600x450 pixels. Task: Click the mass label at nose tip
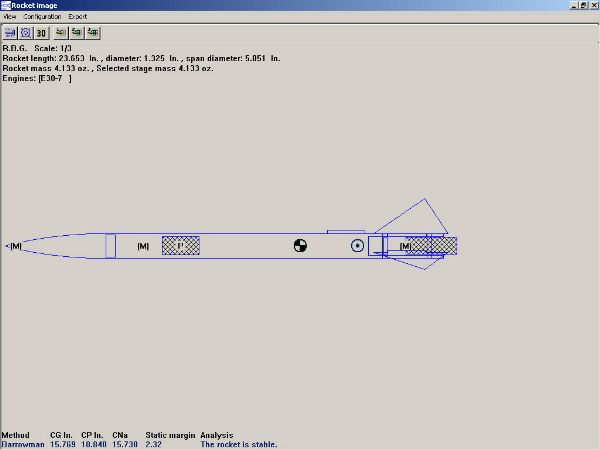point(15,246)
